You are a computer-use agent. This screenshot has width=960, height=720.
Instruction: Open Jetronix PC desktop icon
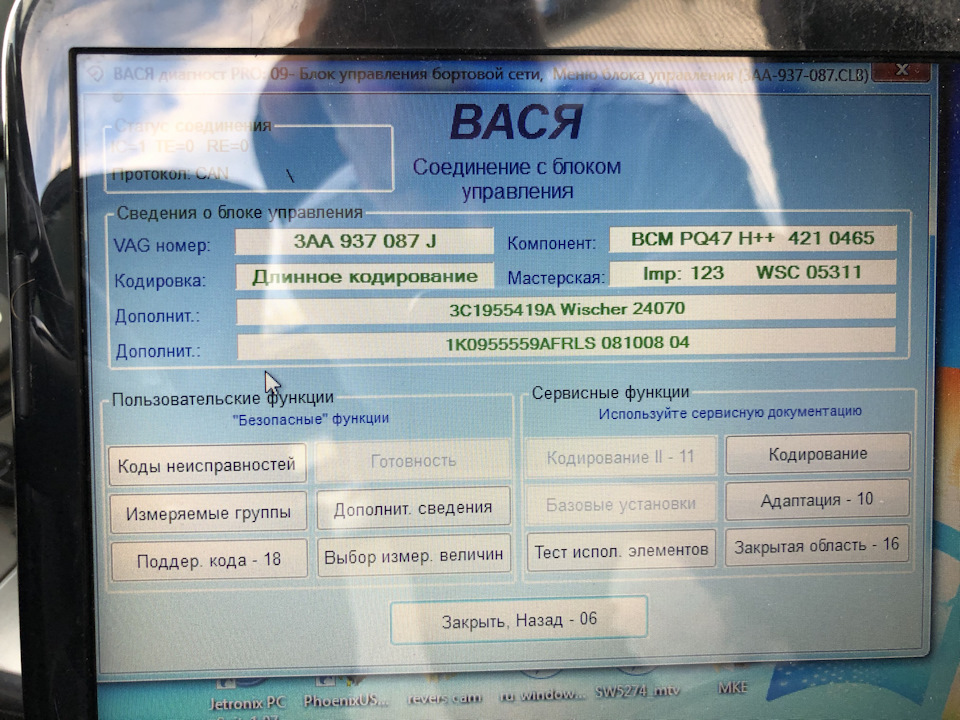247,697
